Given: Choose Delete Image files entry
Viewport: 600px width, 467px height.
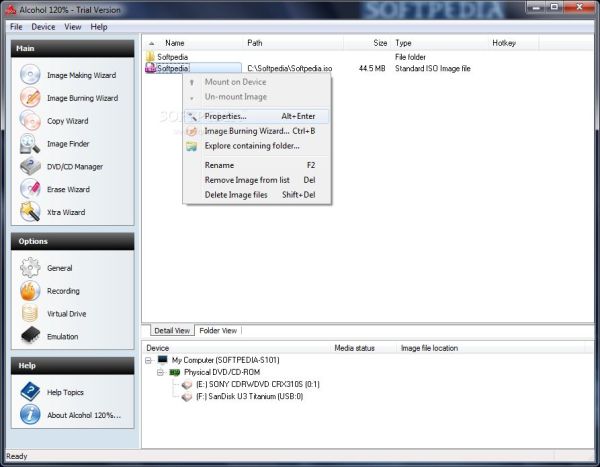Looking at the screenshot, I should coord(256,195).
